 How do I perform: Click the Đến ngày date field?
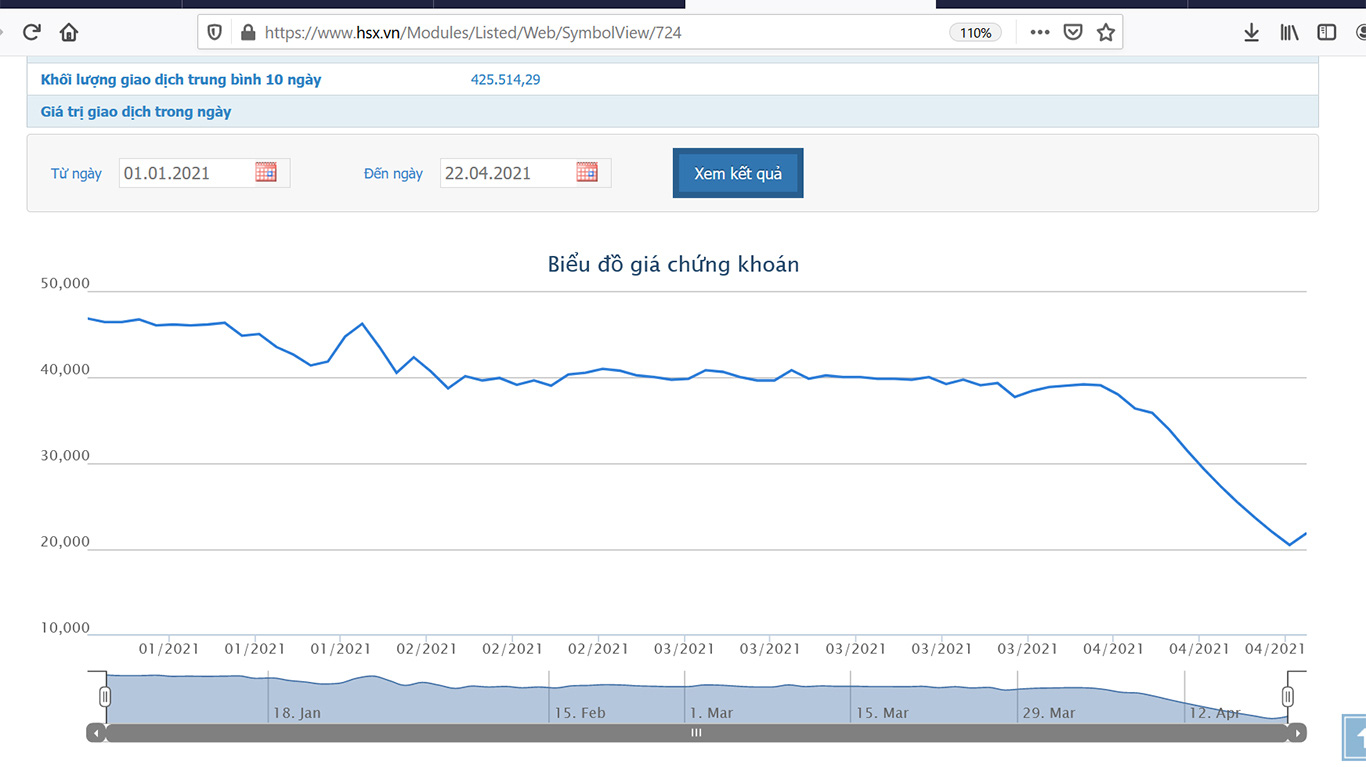click(x=506, y=173)
